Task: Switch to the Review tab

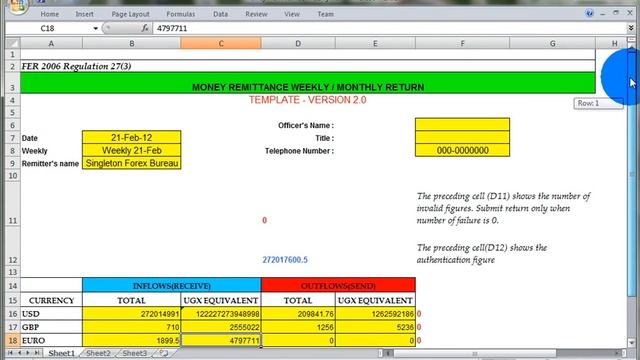Action: point(256,14)
